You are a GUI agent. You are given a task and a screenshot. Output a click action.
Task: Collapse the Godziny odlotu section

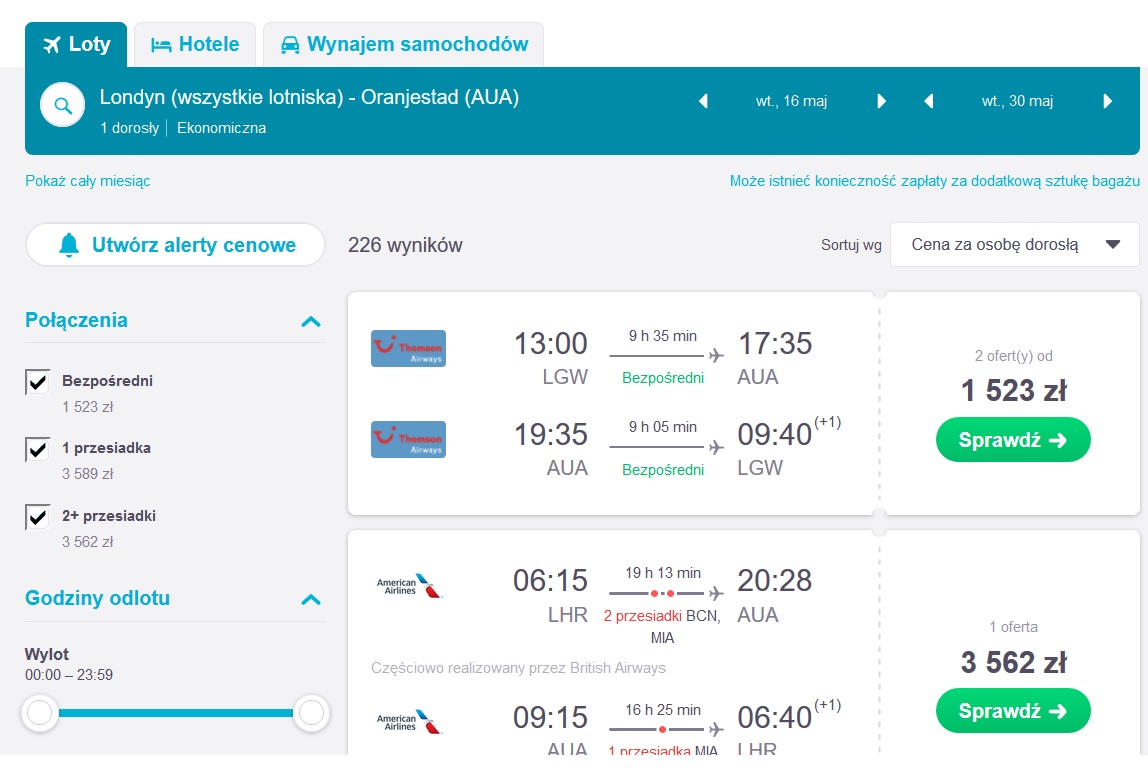311,600
